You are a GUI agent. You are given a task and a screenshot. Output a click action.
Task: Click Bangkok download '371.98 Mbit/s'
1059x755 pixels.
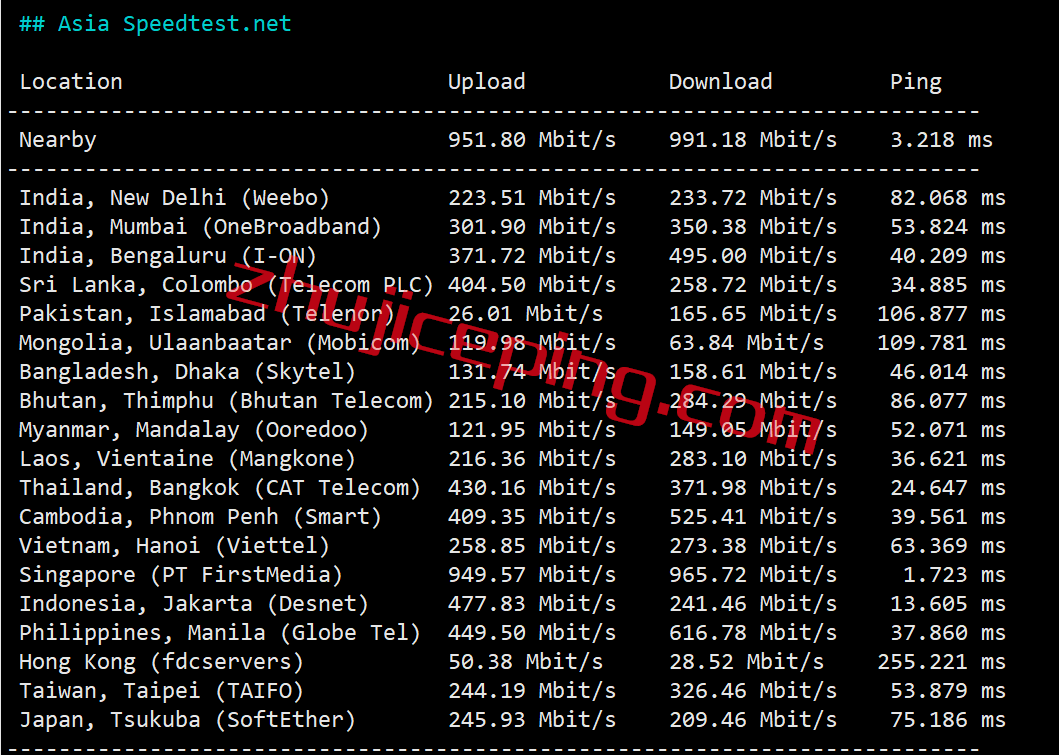[752, 488]
